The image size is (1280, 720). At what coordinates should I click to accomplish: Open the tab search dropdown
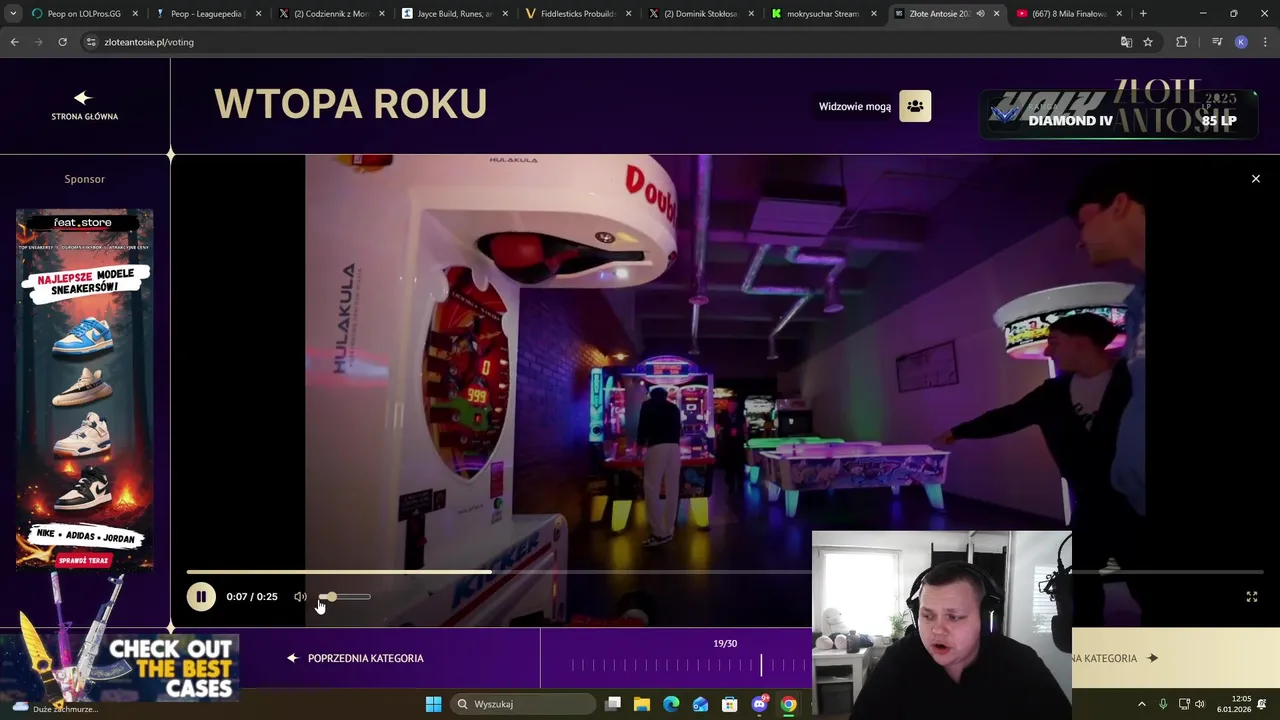click(x=13, y=14)
